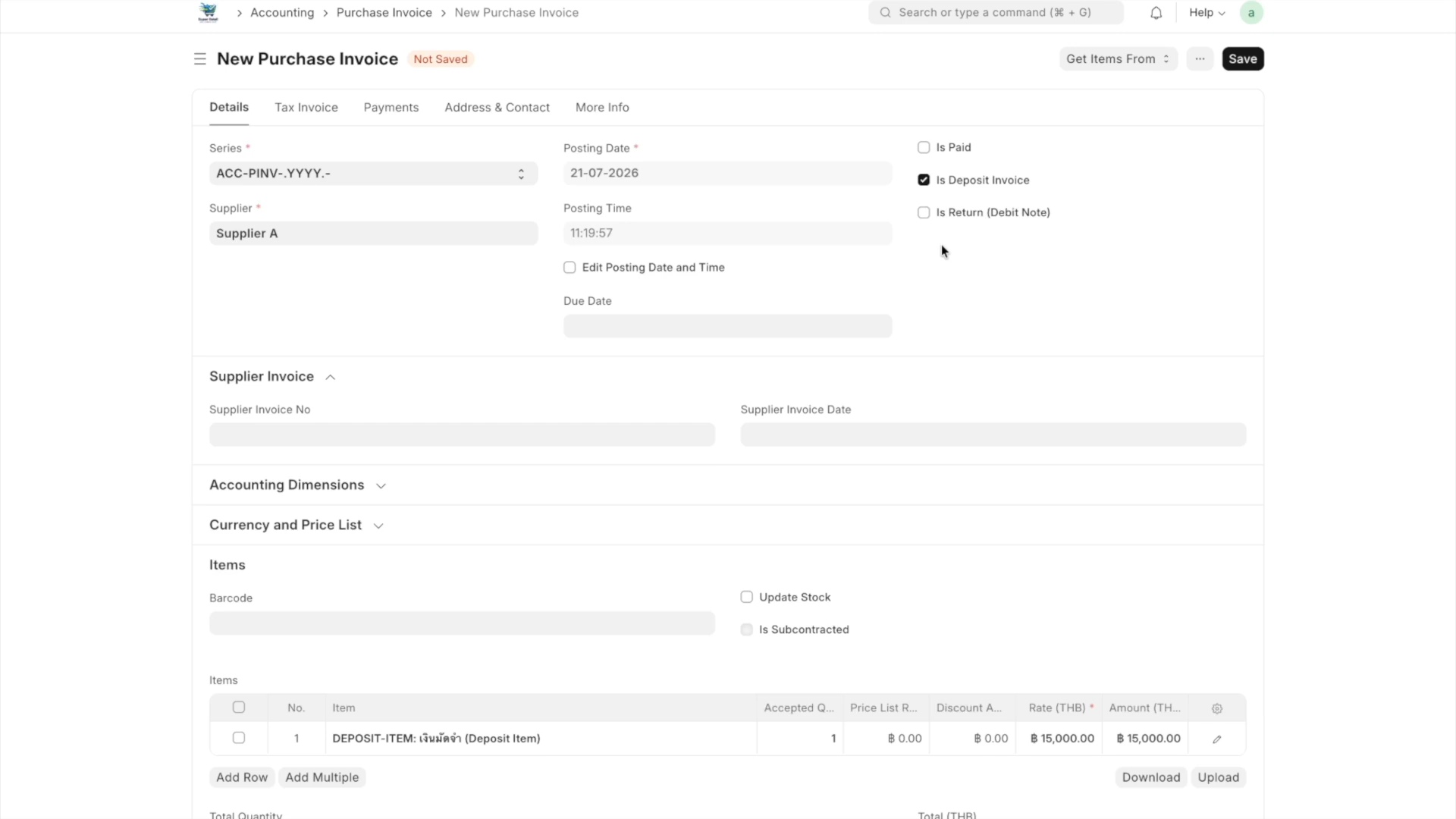Open the app home logo icon
Screen dimensions: 1456x819
[208, 12]
